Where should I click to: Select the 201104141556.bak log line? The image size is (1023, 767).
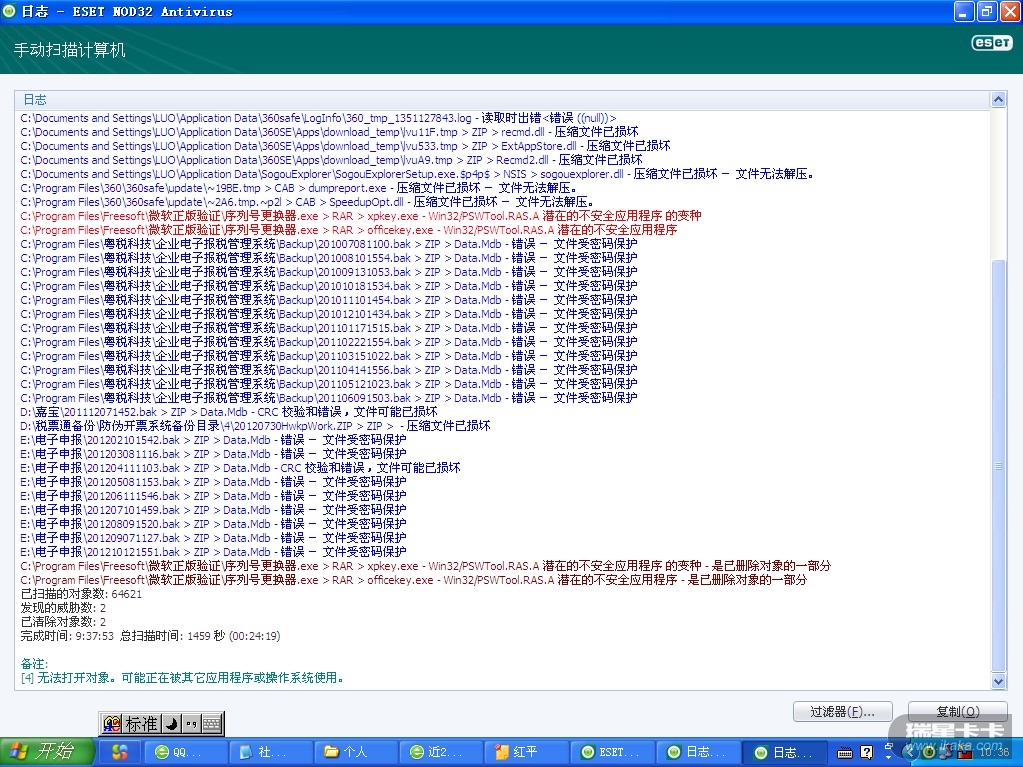point(328,370)
